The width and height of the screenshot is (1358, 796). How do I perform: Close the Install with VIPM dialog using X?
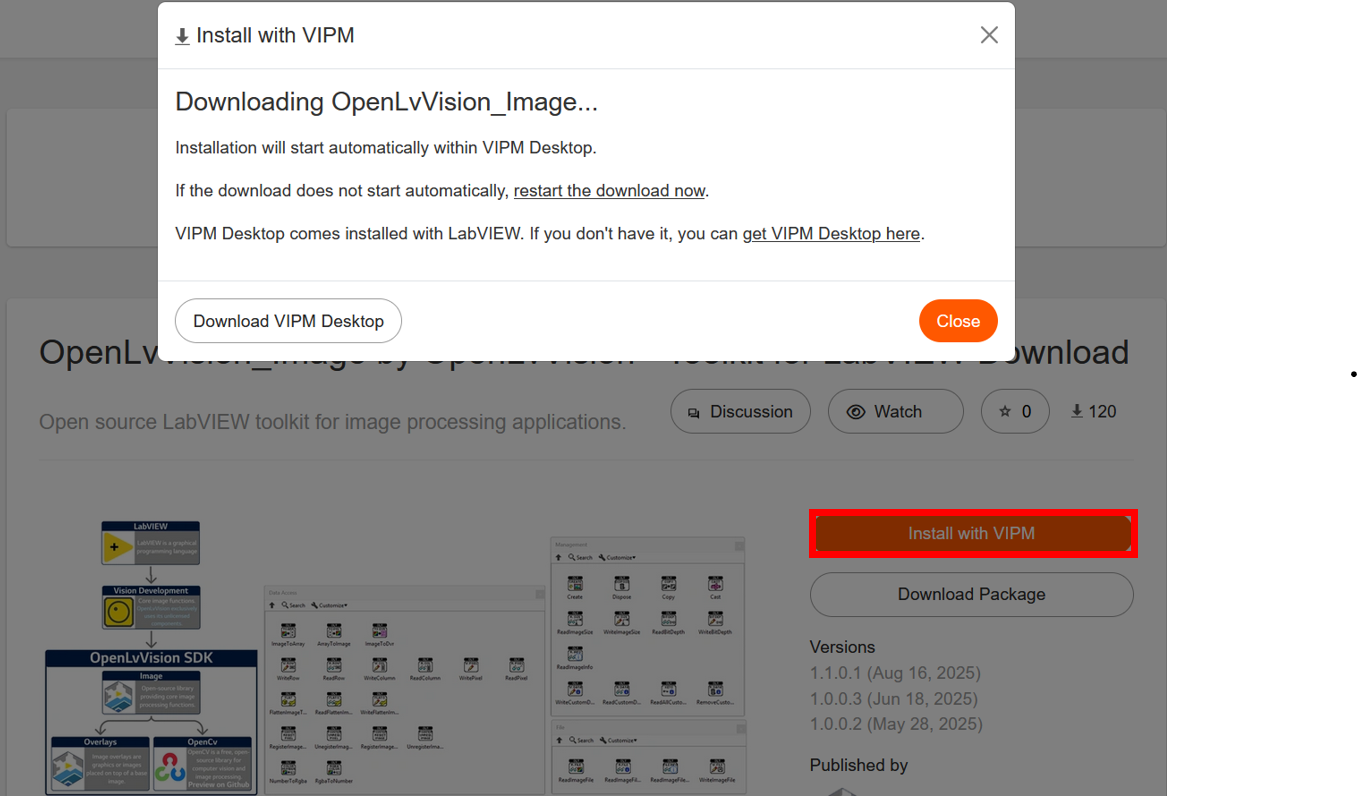pos(989,35)
